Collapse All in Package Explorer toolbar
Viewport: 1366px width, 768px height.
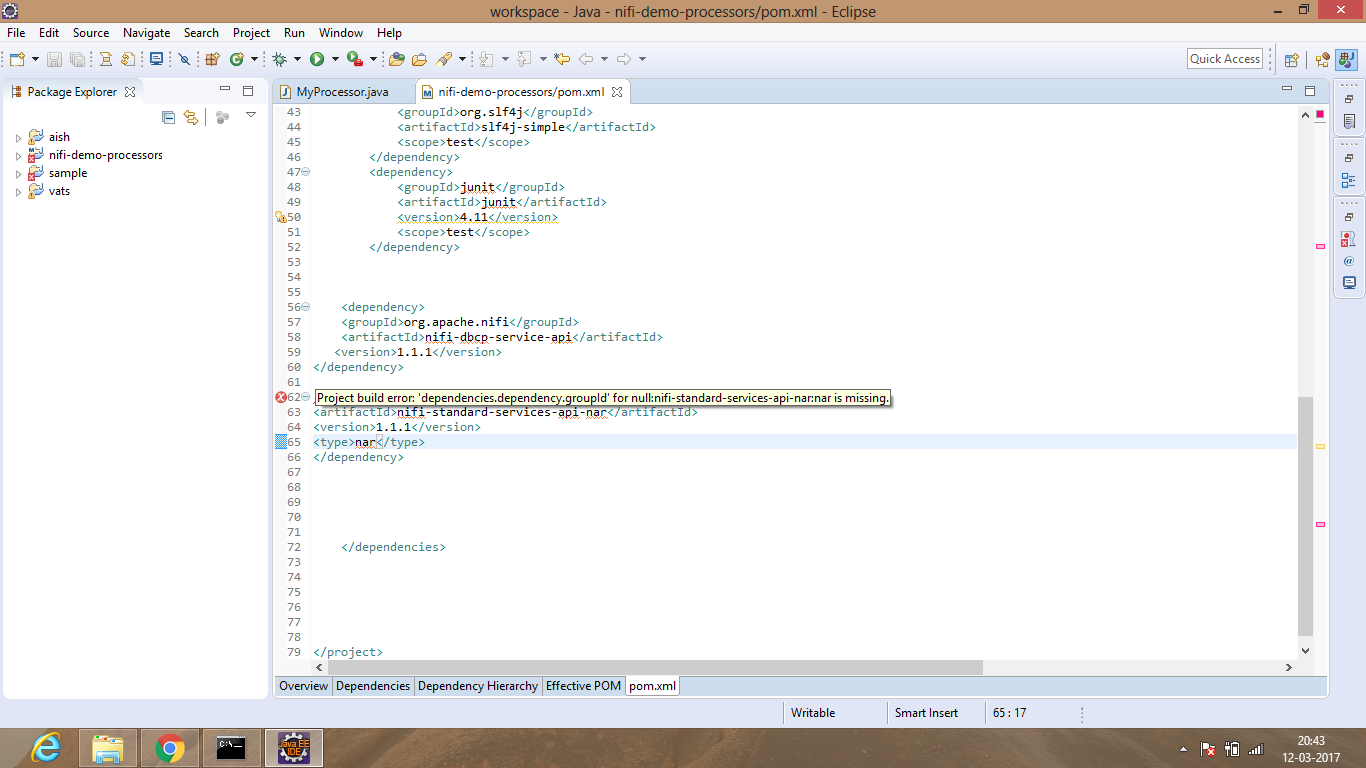pyautogui.click(x=168, y=117)
